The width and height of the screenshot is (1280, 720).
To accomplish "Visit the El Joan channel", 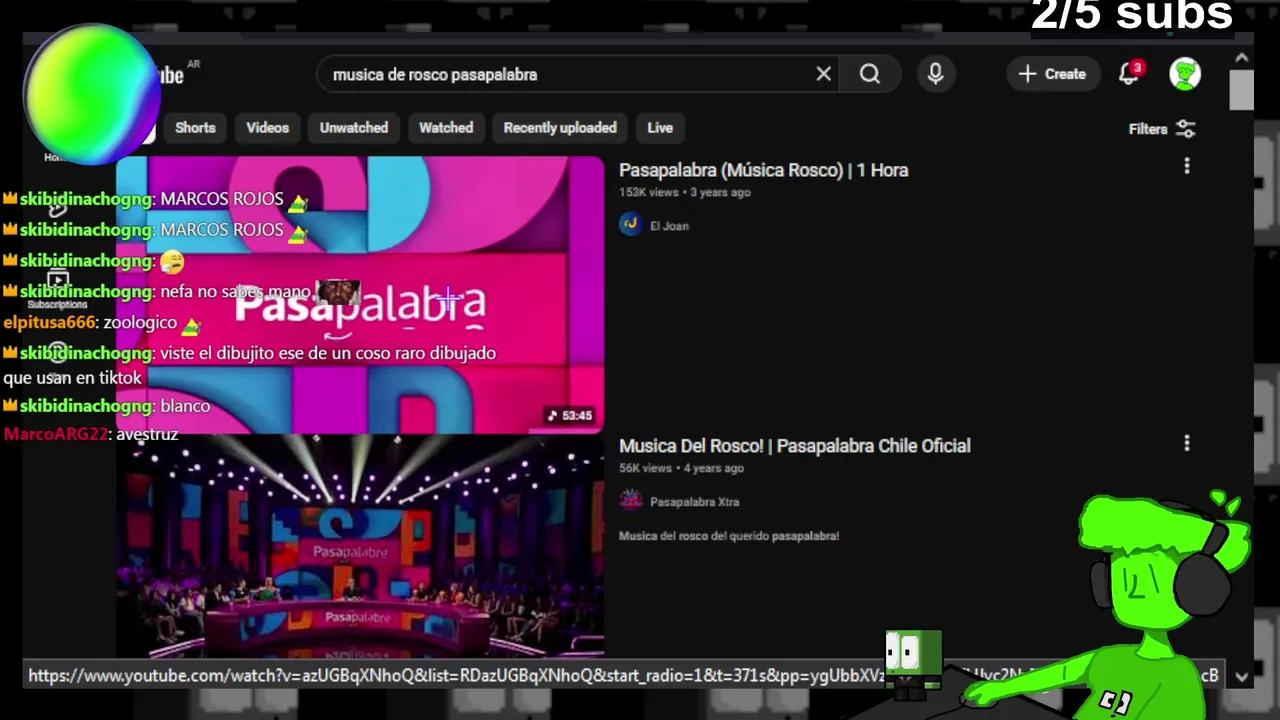I will 669,226.
